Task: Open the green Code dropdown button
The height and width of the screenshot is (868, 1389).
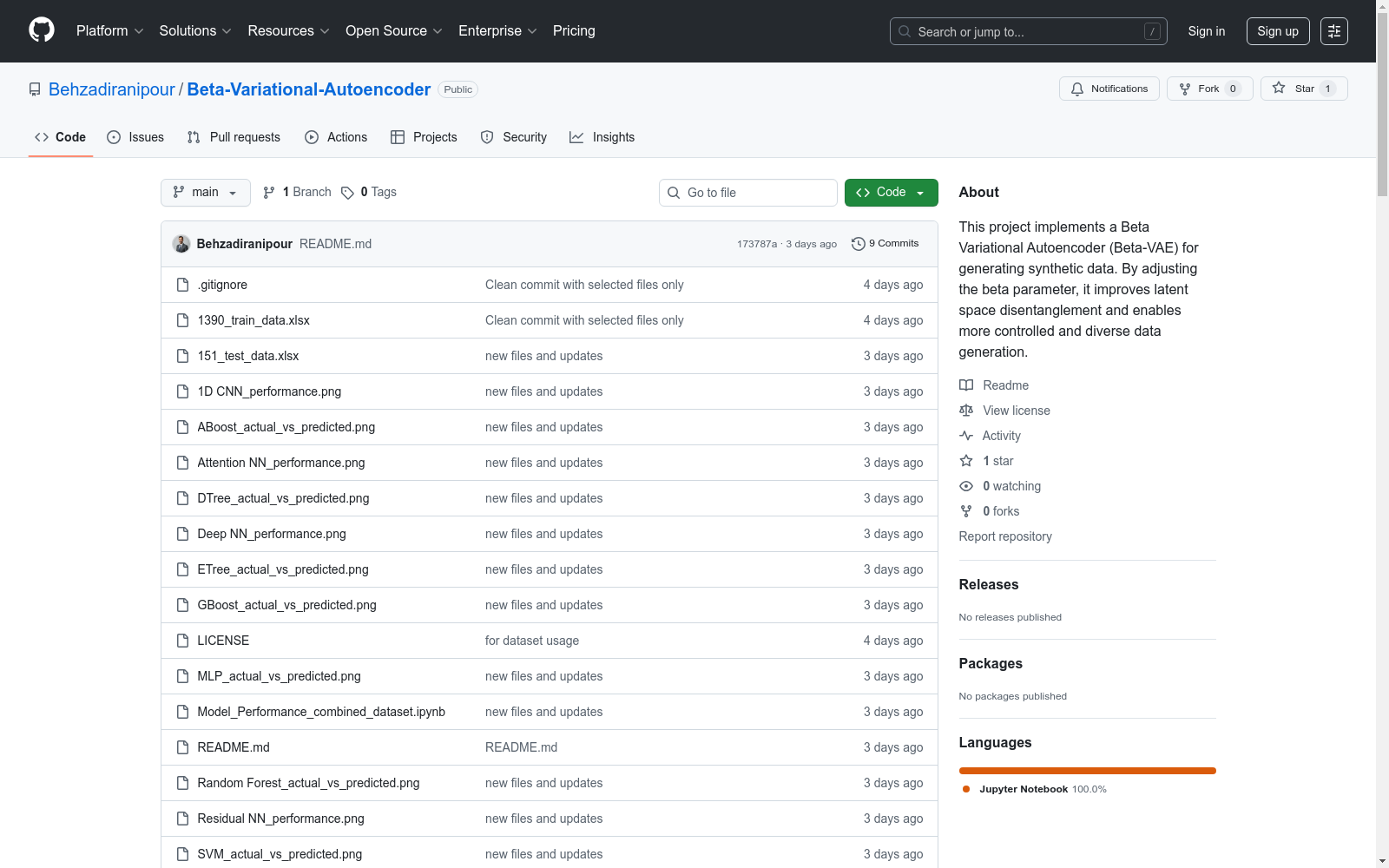Action: [891, 193]
